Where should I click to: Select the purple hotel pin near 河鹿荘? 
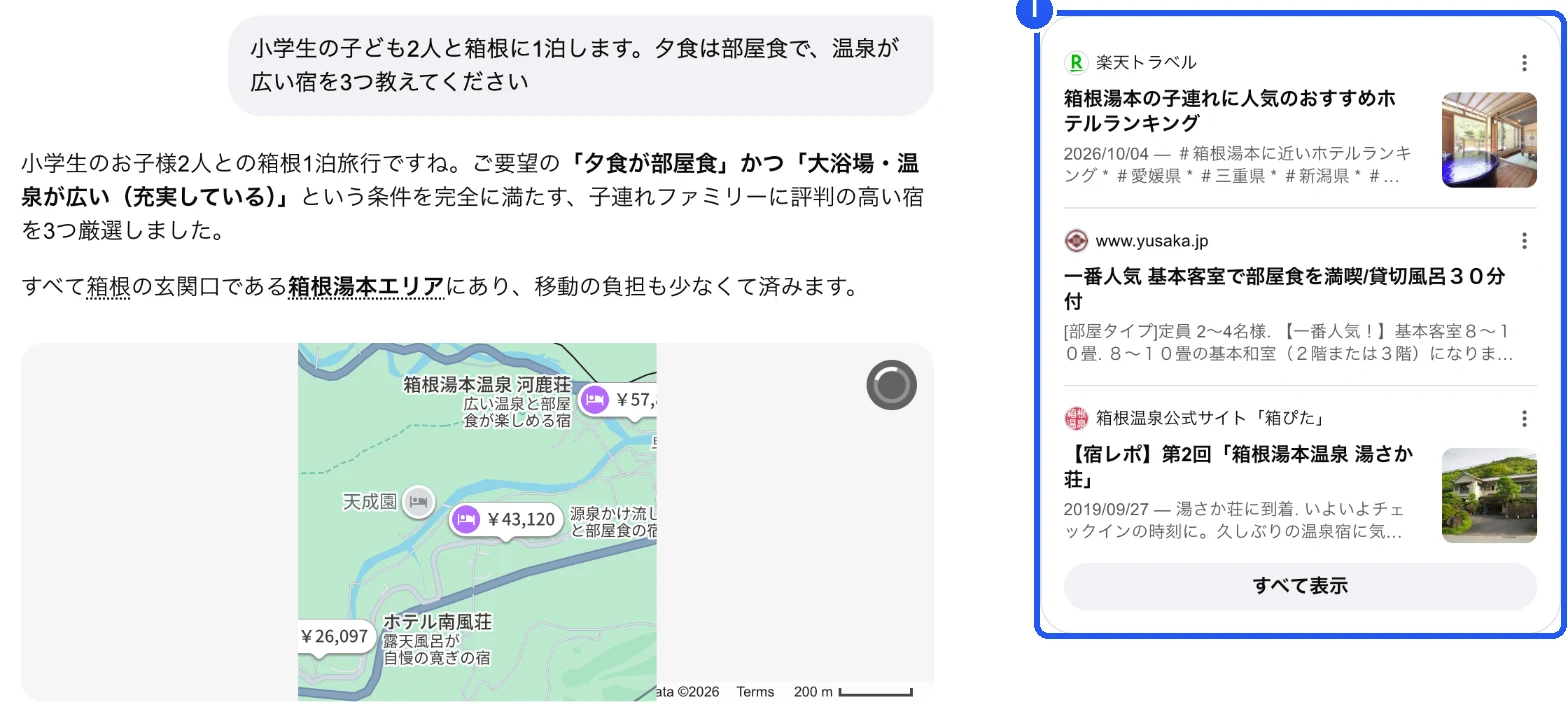click(594, 400)
